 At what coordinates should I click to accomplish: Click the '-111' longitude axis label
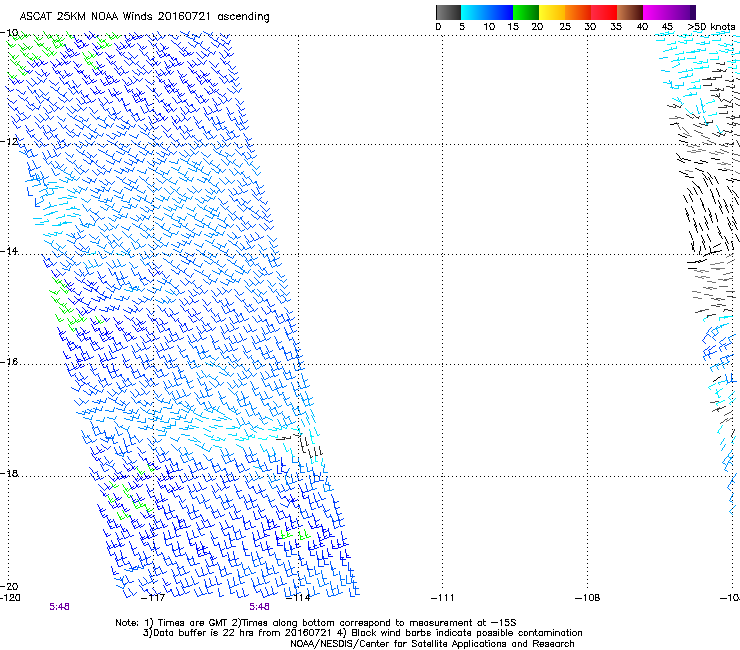[443, 598]
